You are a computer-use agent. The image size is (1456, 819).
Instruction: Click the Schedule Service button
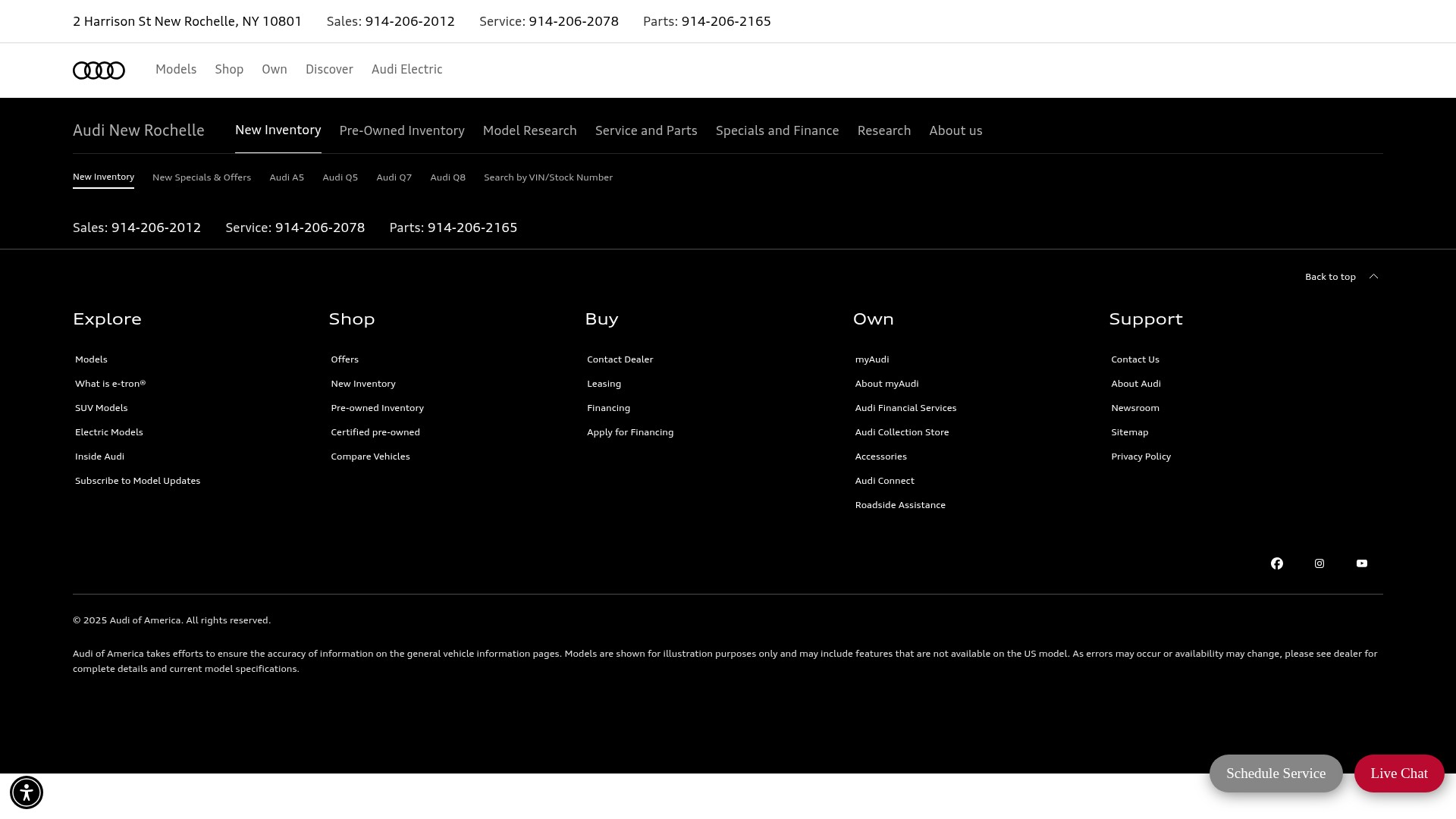tap(1276, 773)
